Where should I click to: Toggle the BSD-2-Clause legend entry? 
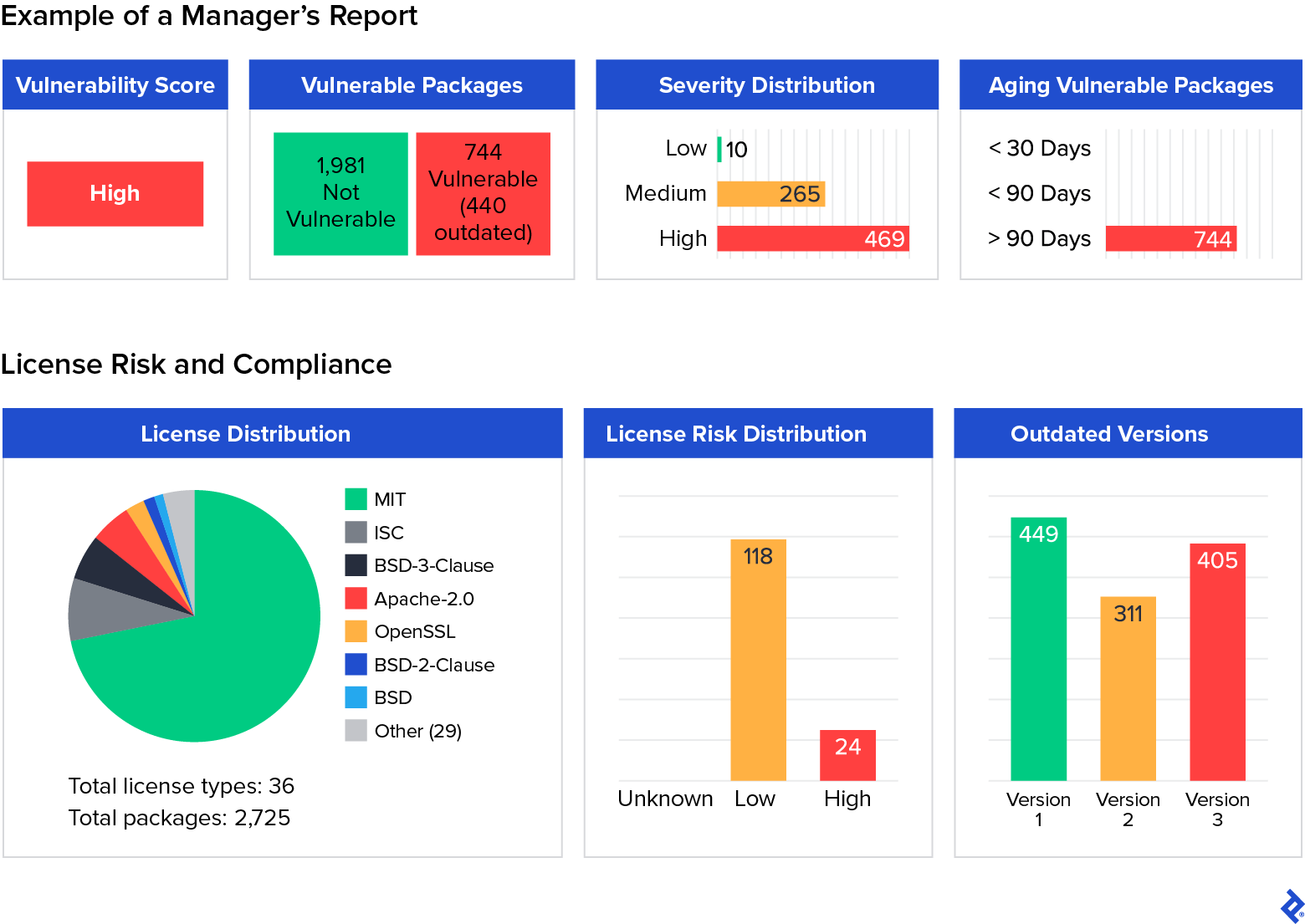(355, 664)
